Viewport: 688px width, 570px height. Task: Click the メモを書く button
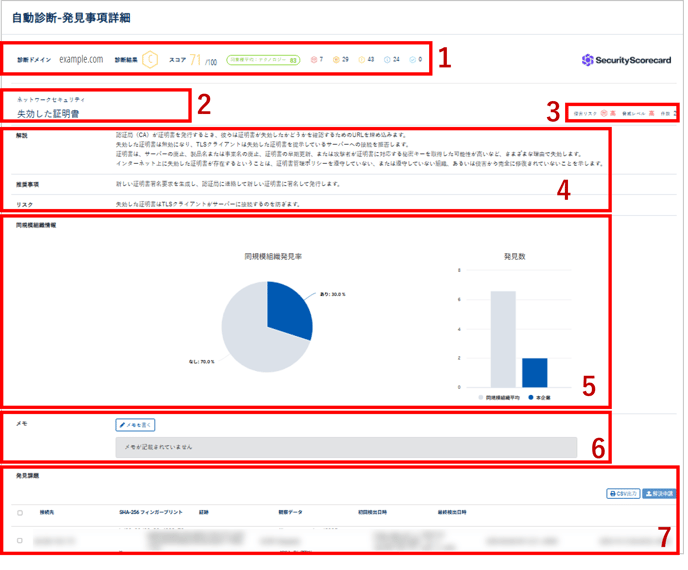click(x=136, y=425)
